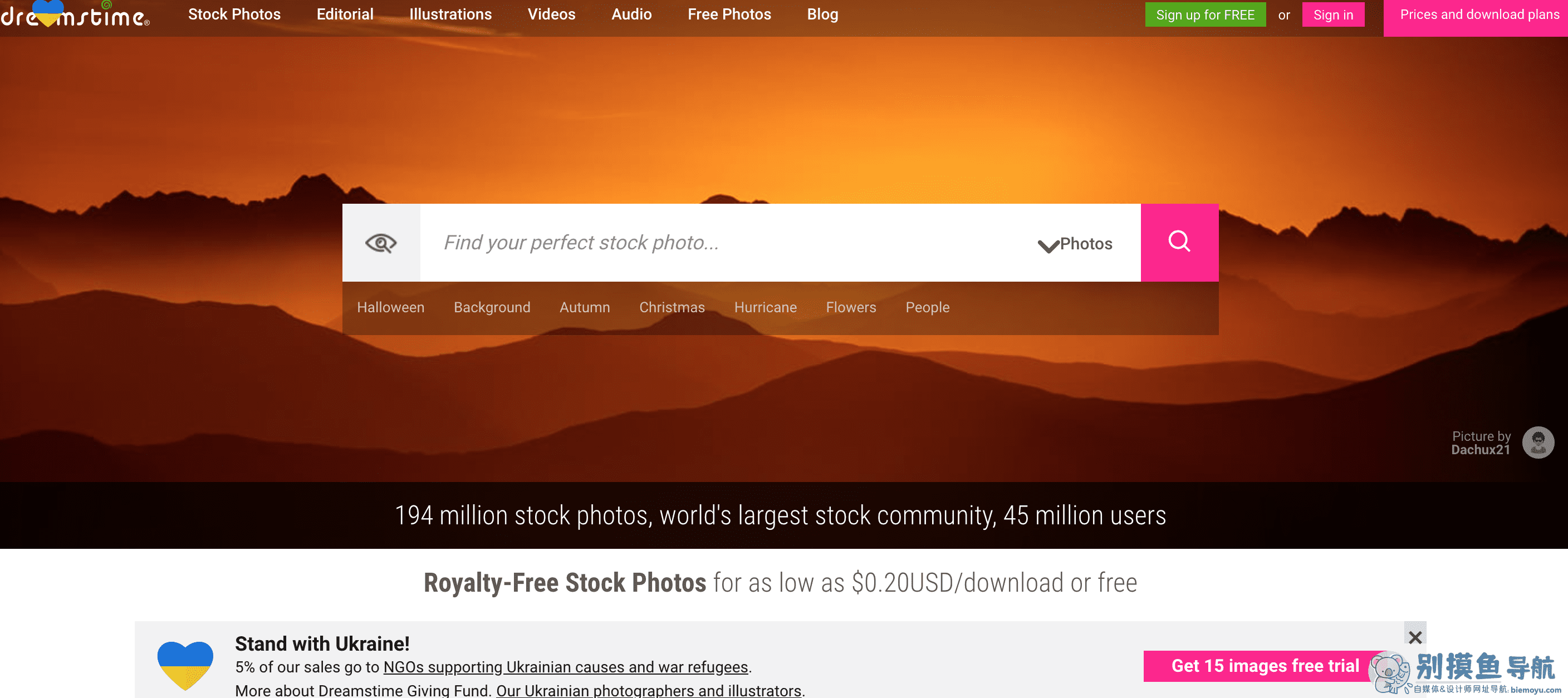This screenshot has width=1568, height=698.
Task: Click the visual search eye icon
Action: pos(381,243)
